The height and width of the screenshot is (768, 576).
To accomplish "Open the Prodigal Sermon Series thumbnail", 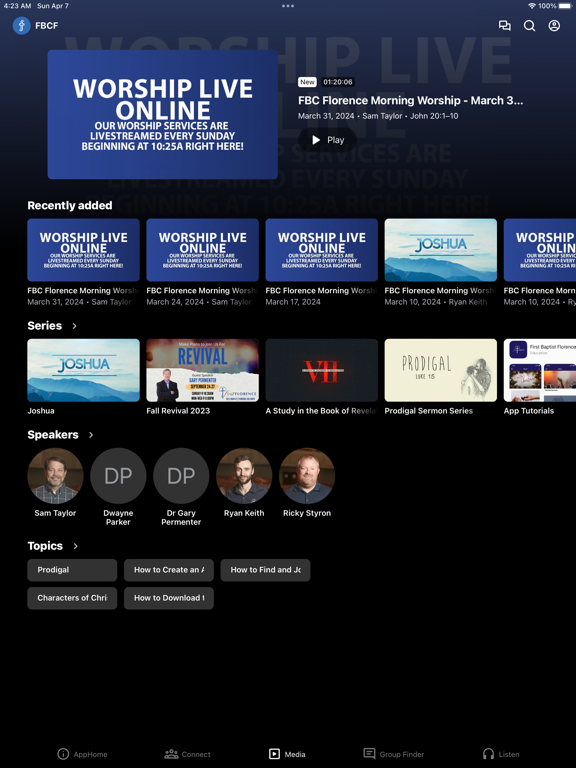I will click(440, 370).
